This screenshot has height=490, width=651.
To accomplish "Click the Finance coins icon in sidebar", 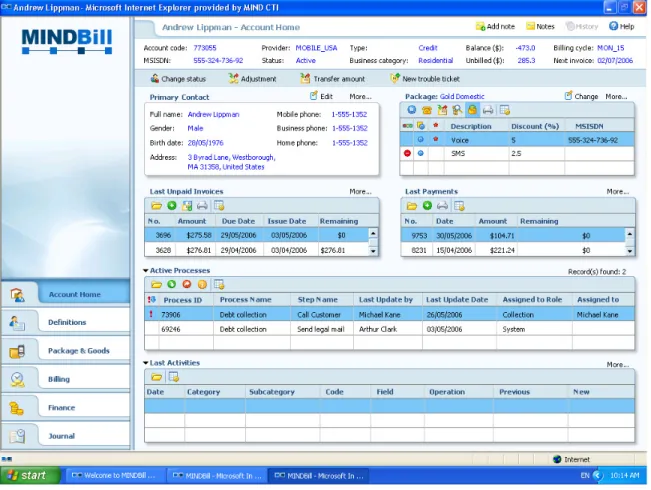I will (17, 409).
